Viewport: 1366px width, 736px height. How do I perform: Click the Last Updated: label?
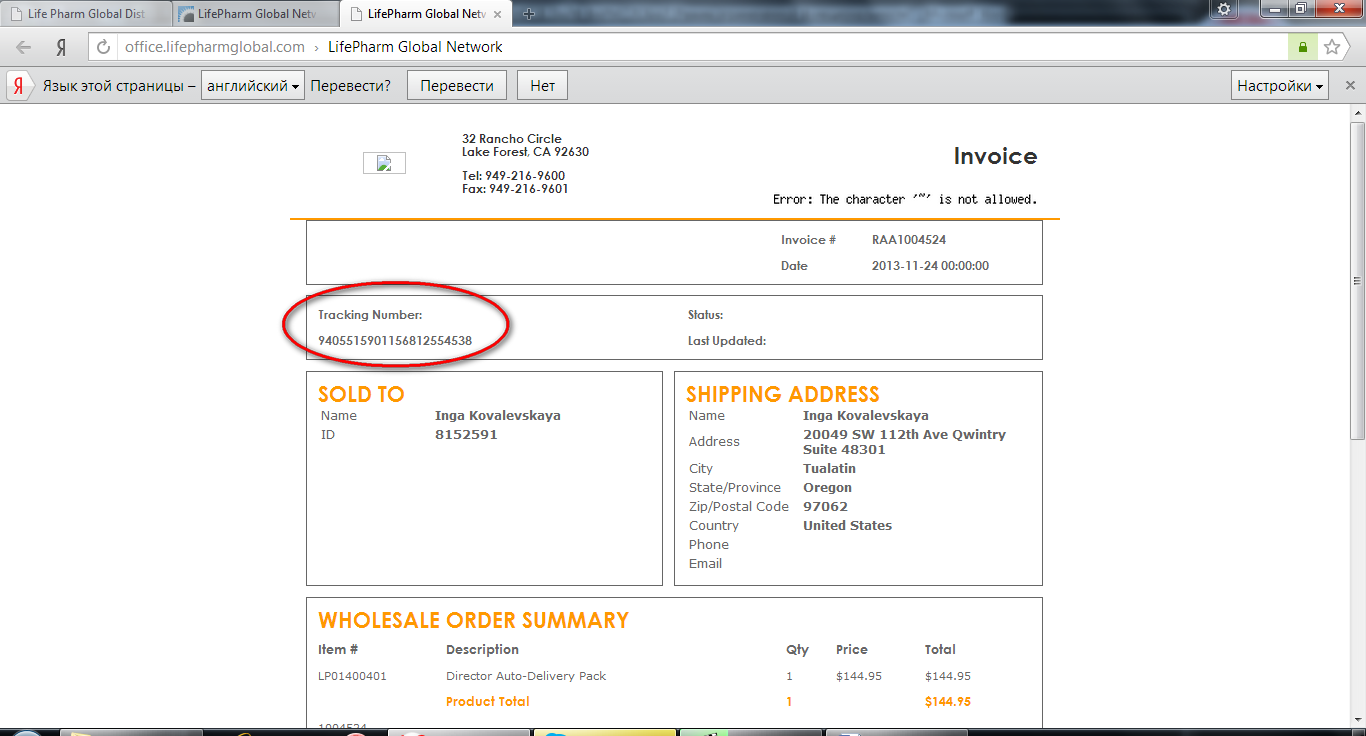click(x=727, y=341)
